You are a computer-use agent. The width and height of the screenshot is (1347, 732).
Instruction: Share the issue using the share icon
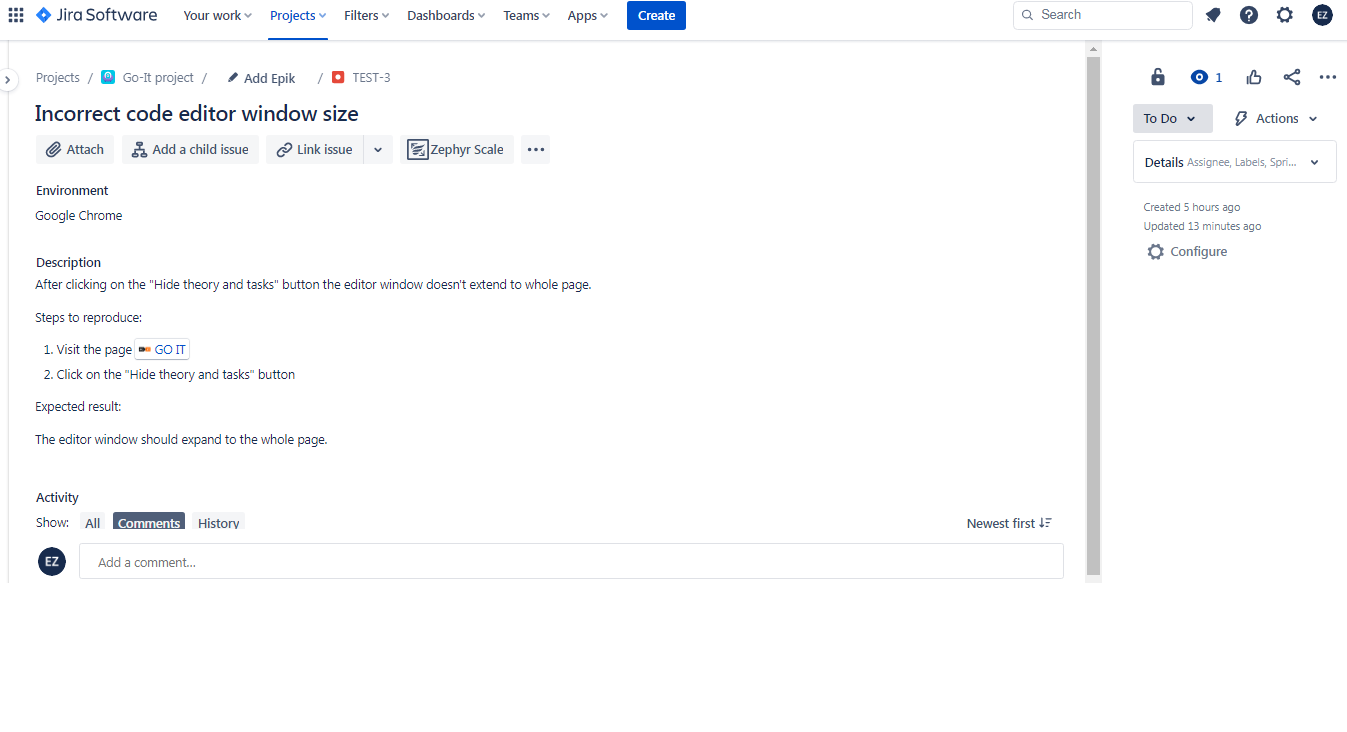[1291, 77]
